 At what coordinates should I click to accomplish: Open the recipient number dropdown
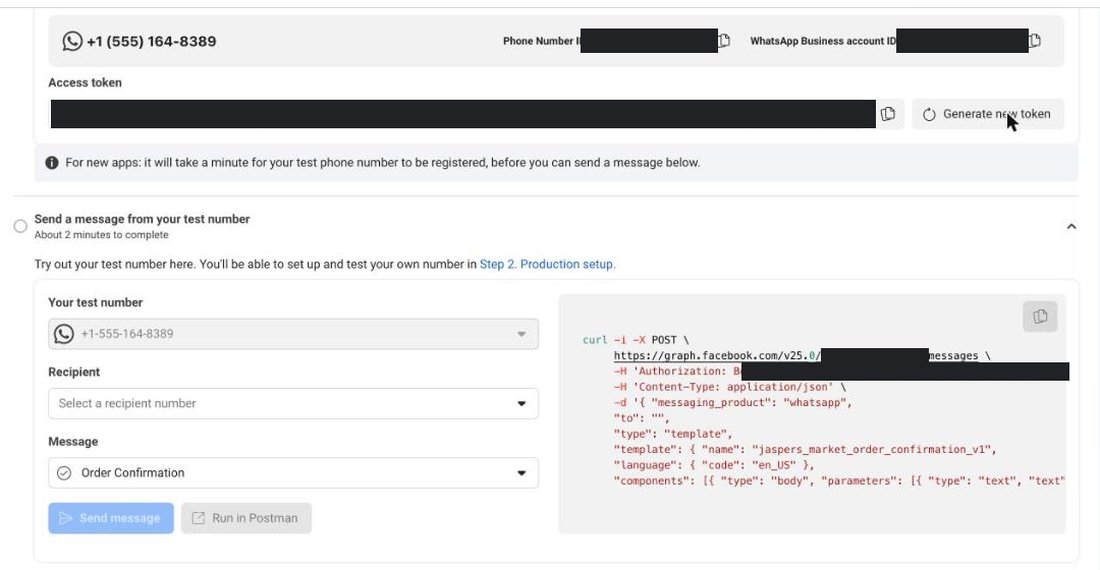[293, 403]
